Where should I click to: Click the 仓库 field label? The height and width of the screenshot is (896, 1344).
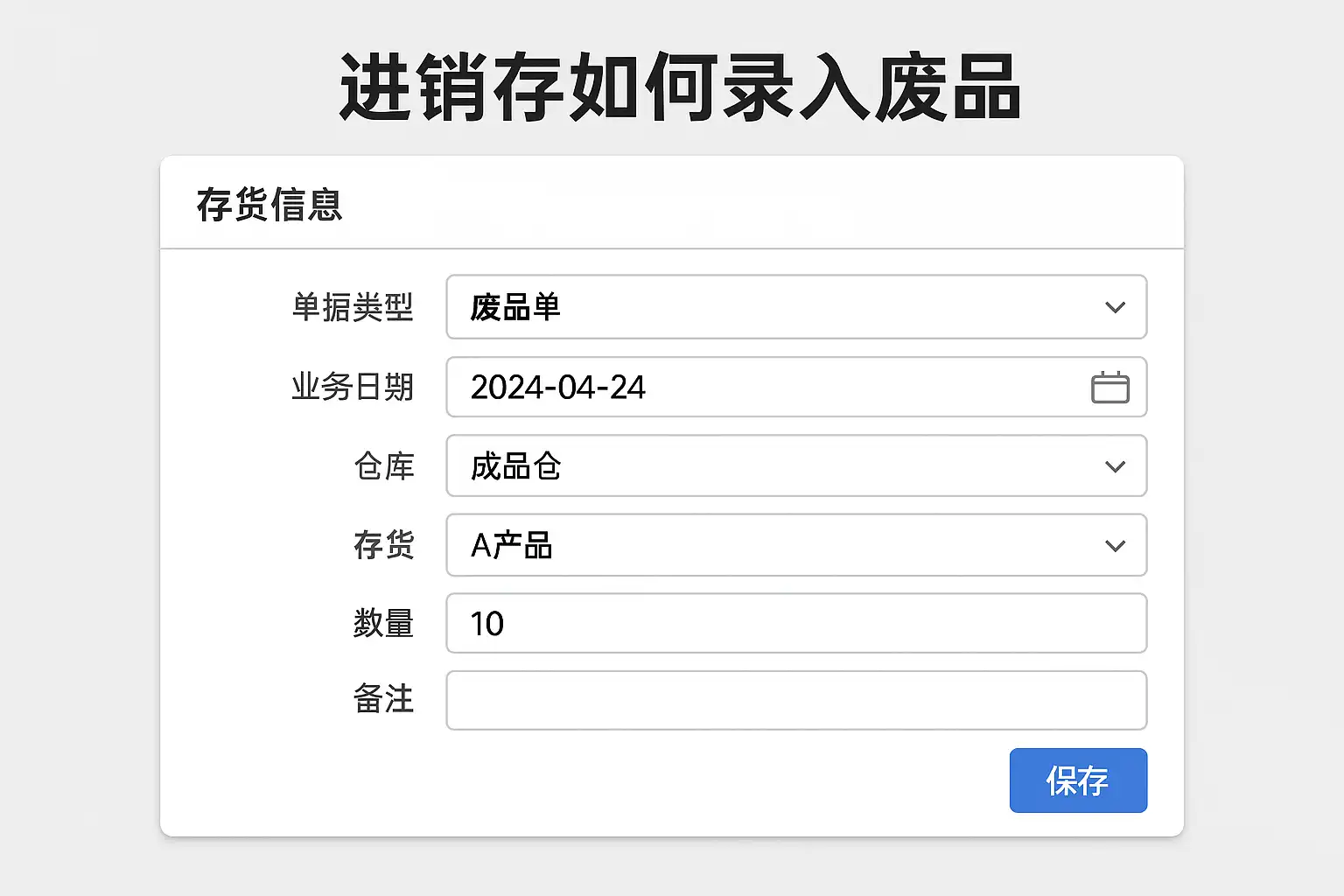point(383,466)
